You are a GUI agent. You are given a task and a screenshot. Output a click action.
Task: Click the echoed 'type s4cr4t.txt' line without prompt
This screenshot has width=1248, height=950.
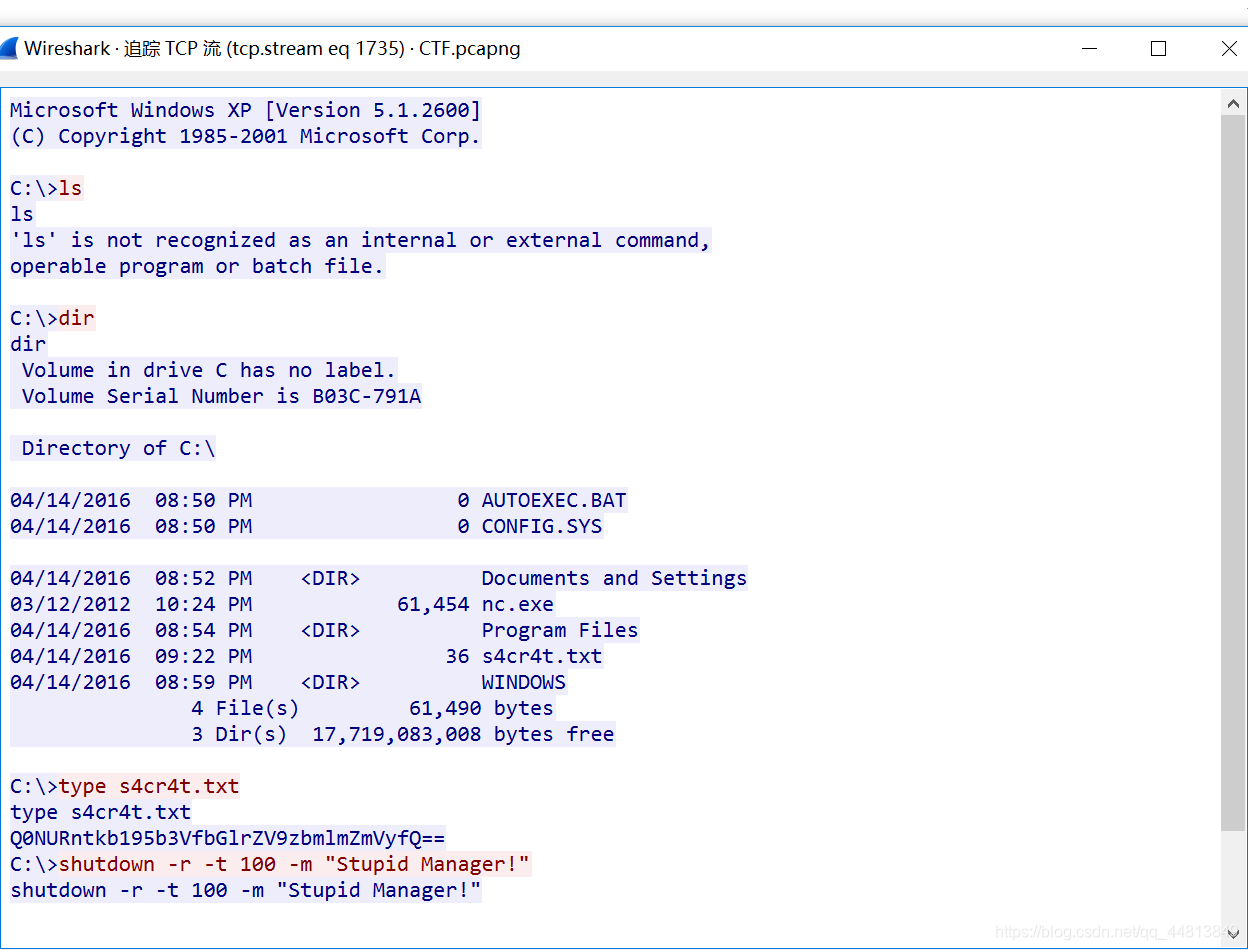(100, 812)
